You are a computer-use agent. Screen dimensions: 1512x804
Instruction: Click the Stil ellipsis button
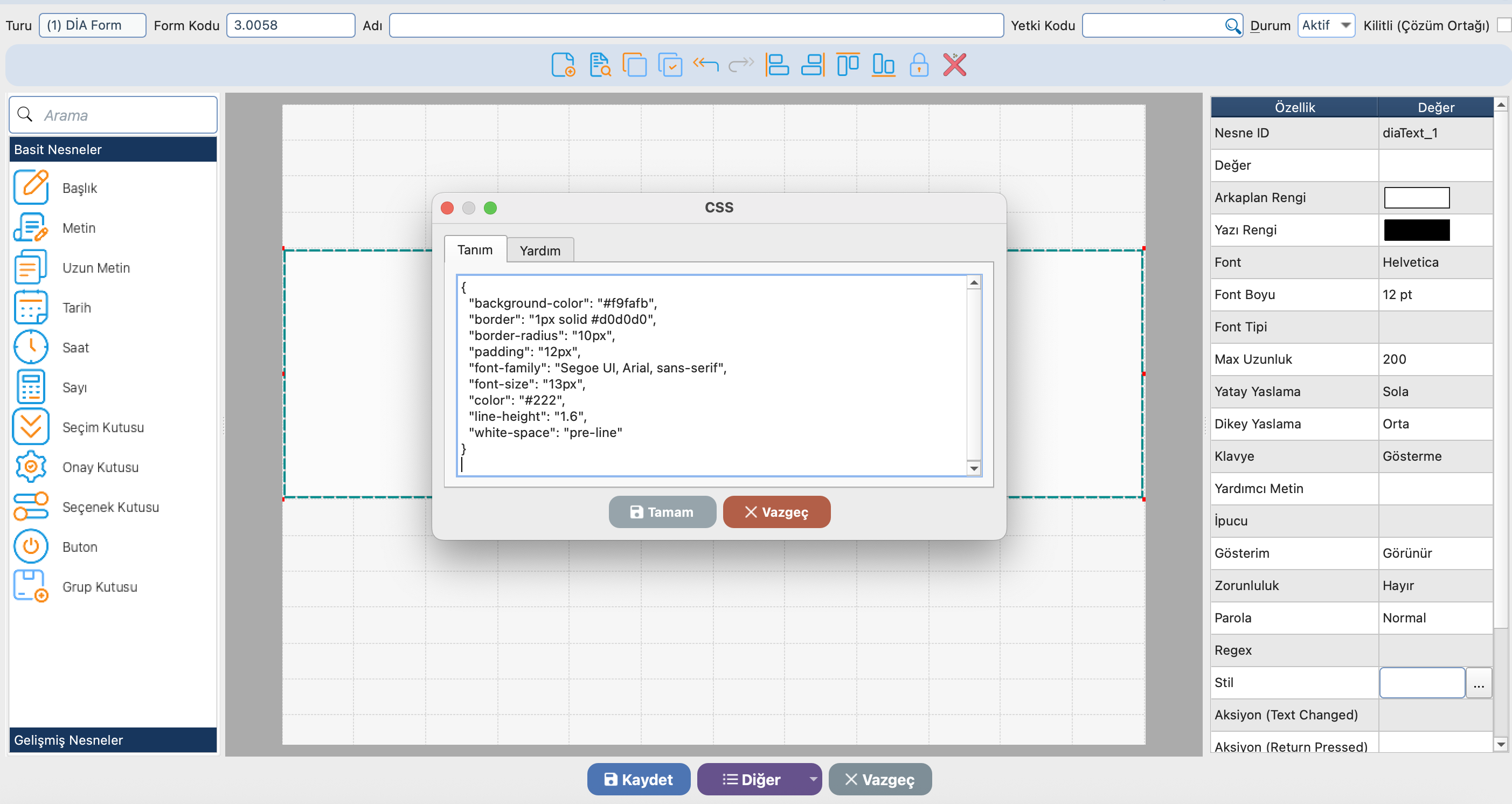click(x=1478, y=683)
